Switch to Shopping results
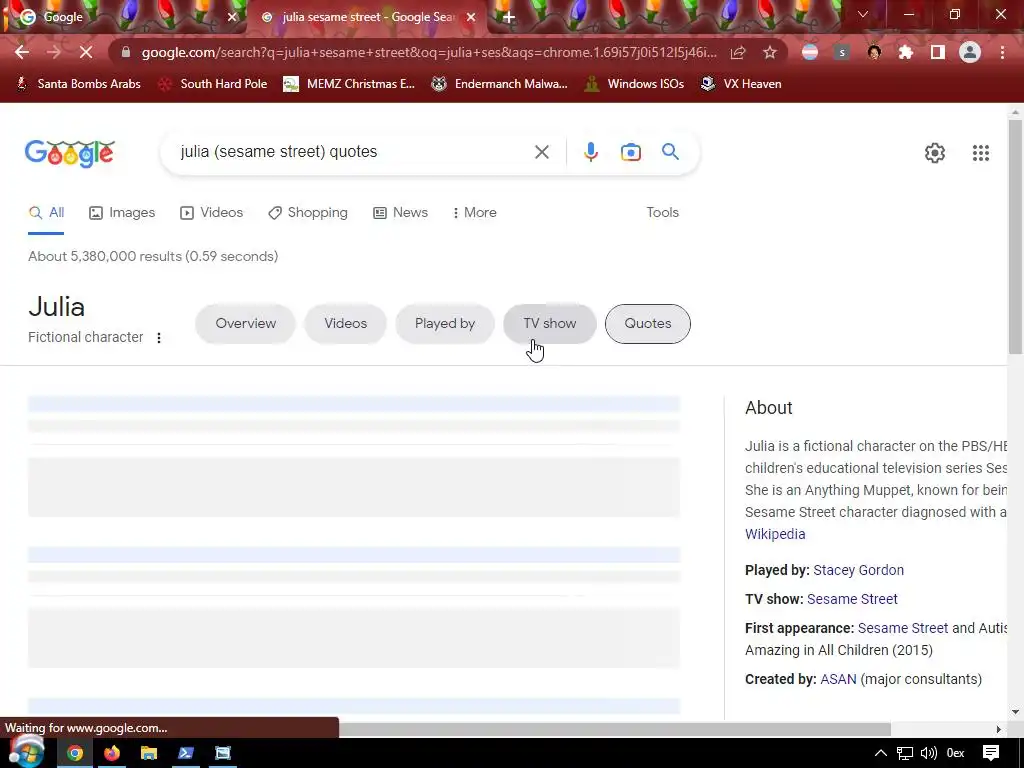 pos(308,212)
